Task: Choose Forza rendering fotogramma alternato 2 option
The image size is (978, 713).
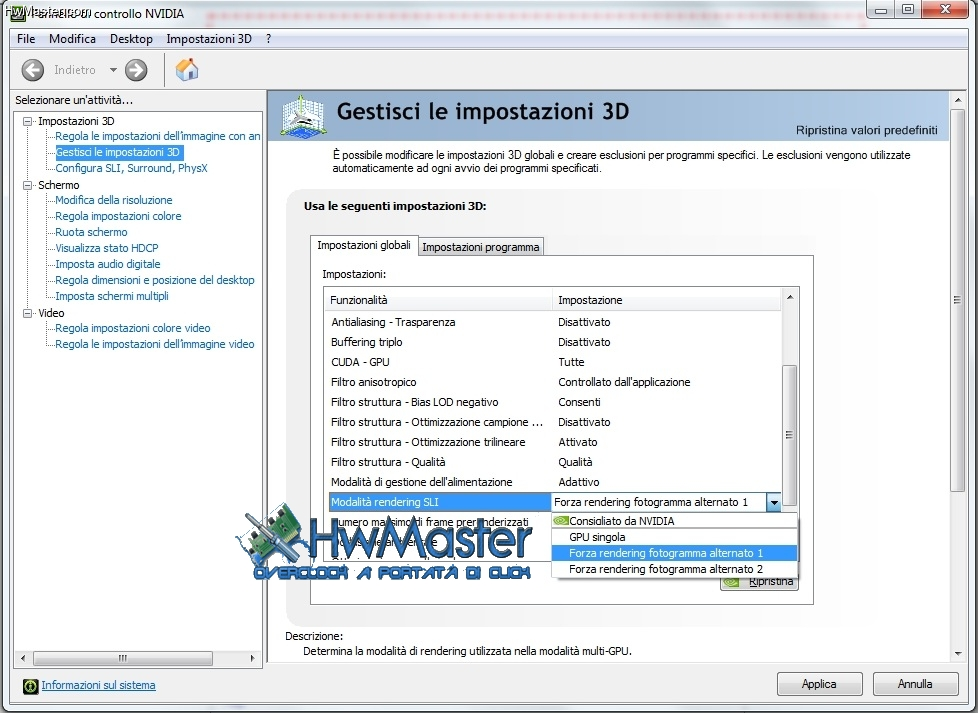Action: point(674,570)
